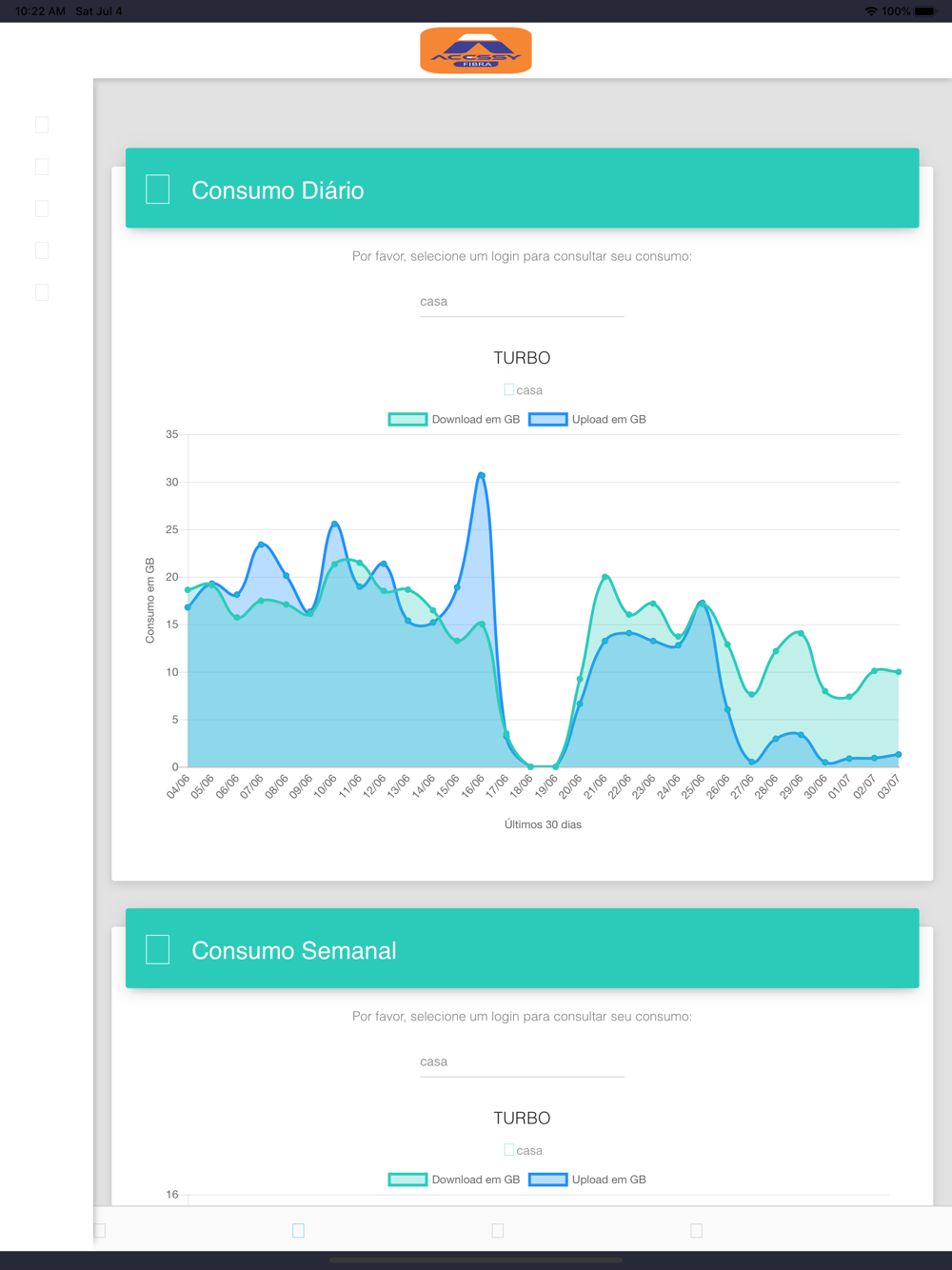Click the 35 value on y-axis

pyautogui.click(x=171, y=434)
